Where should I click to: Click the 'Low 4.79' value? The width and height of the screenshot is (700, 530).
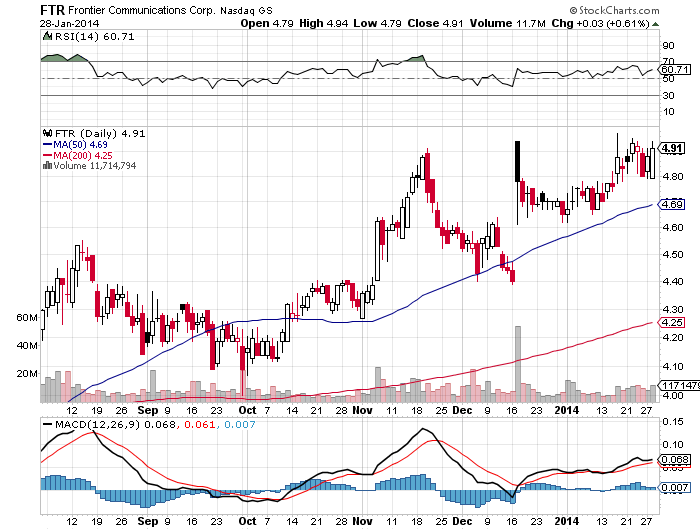(x=377, y=23)
